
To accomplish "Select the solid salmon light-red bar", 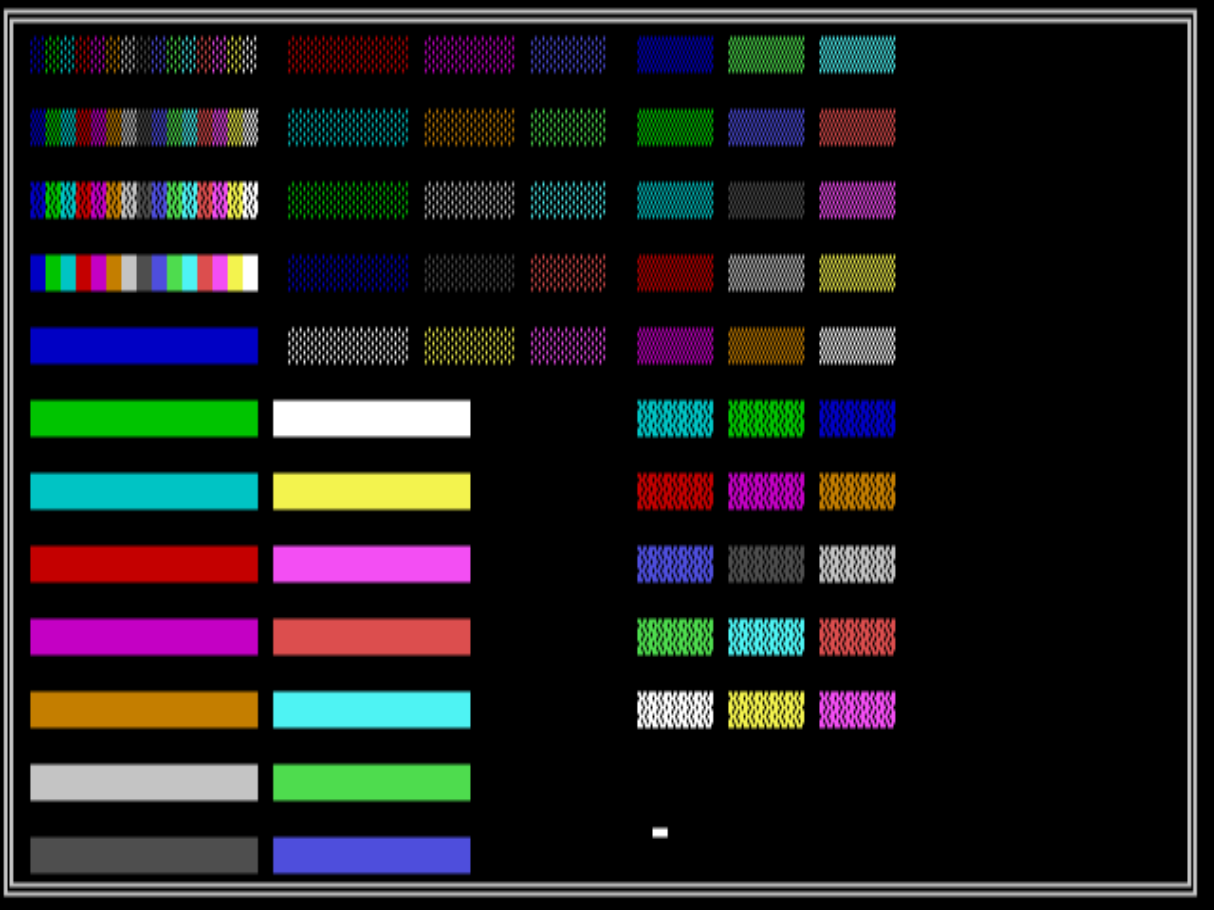I will pos(371,637).
